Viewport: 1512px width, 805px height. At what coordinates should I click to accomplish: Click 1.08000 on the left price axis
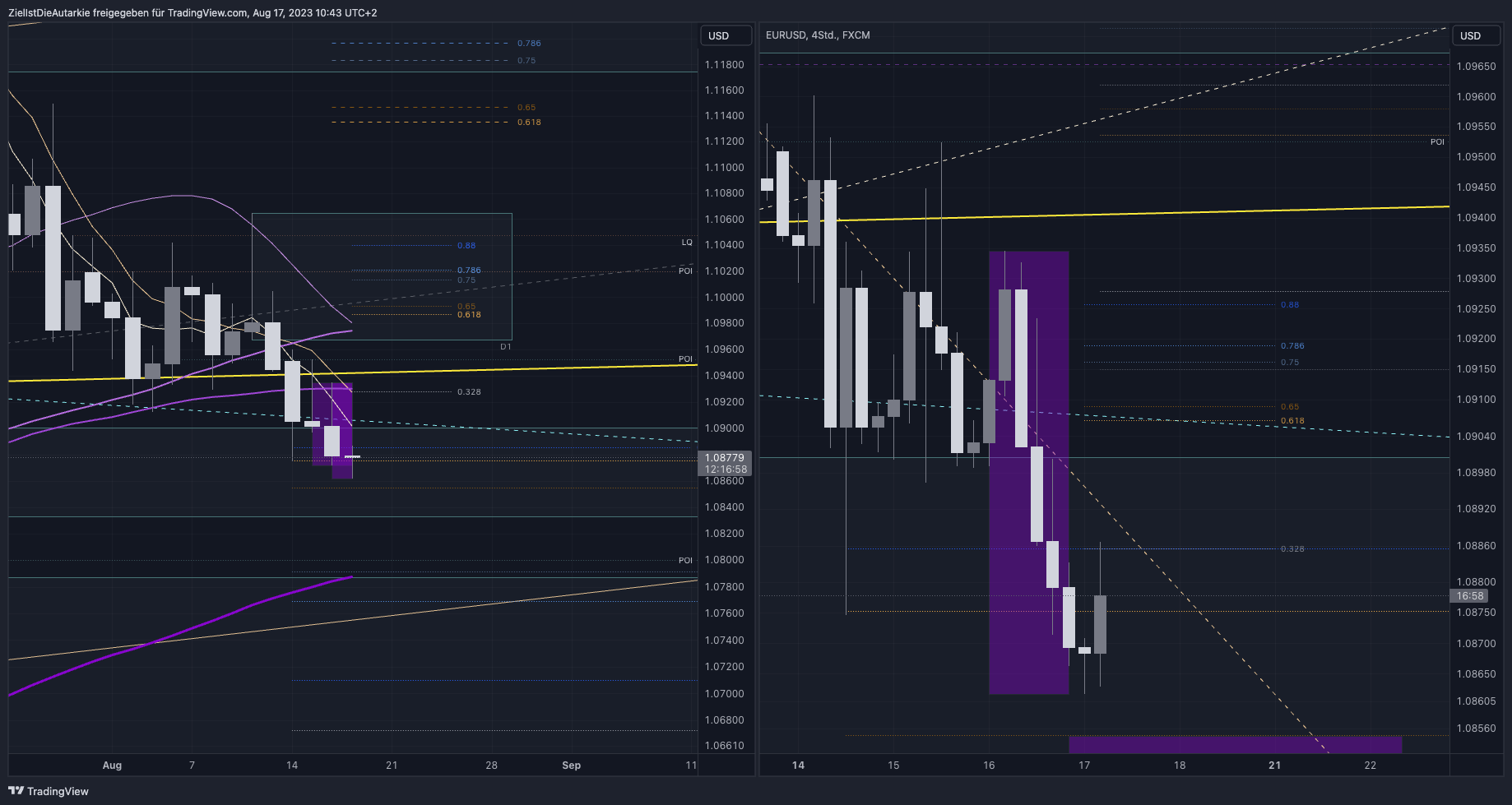pos(724,560)
